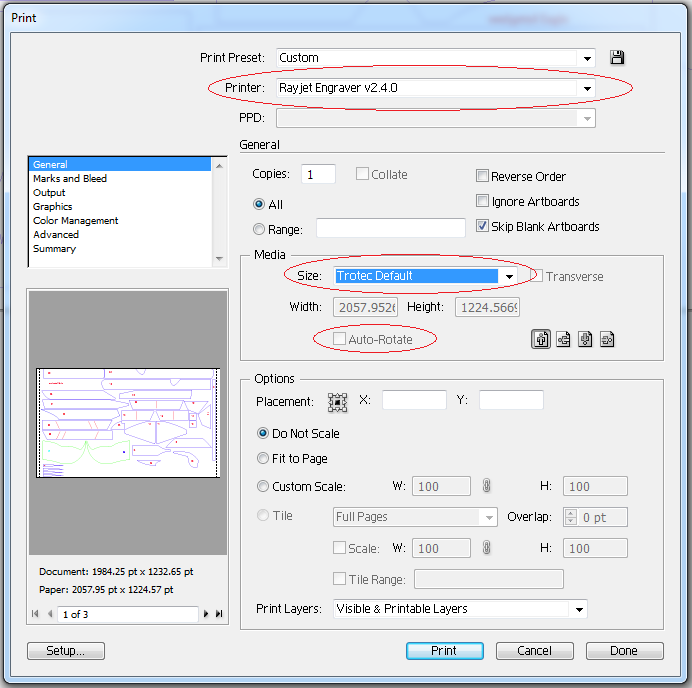Jump to last artboard page arrow

(219, 614)
